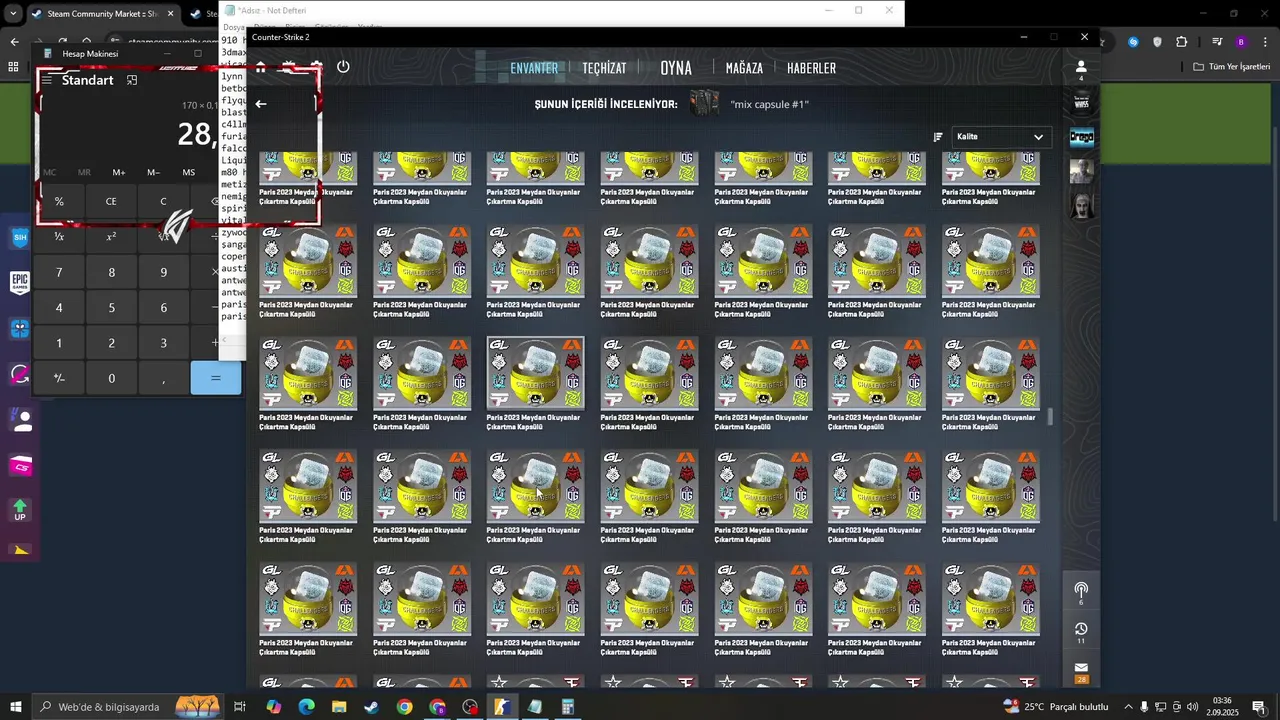Click digit 7 on Calculator
This screenshot has height=720, width=1280.
(59, 272)
